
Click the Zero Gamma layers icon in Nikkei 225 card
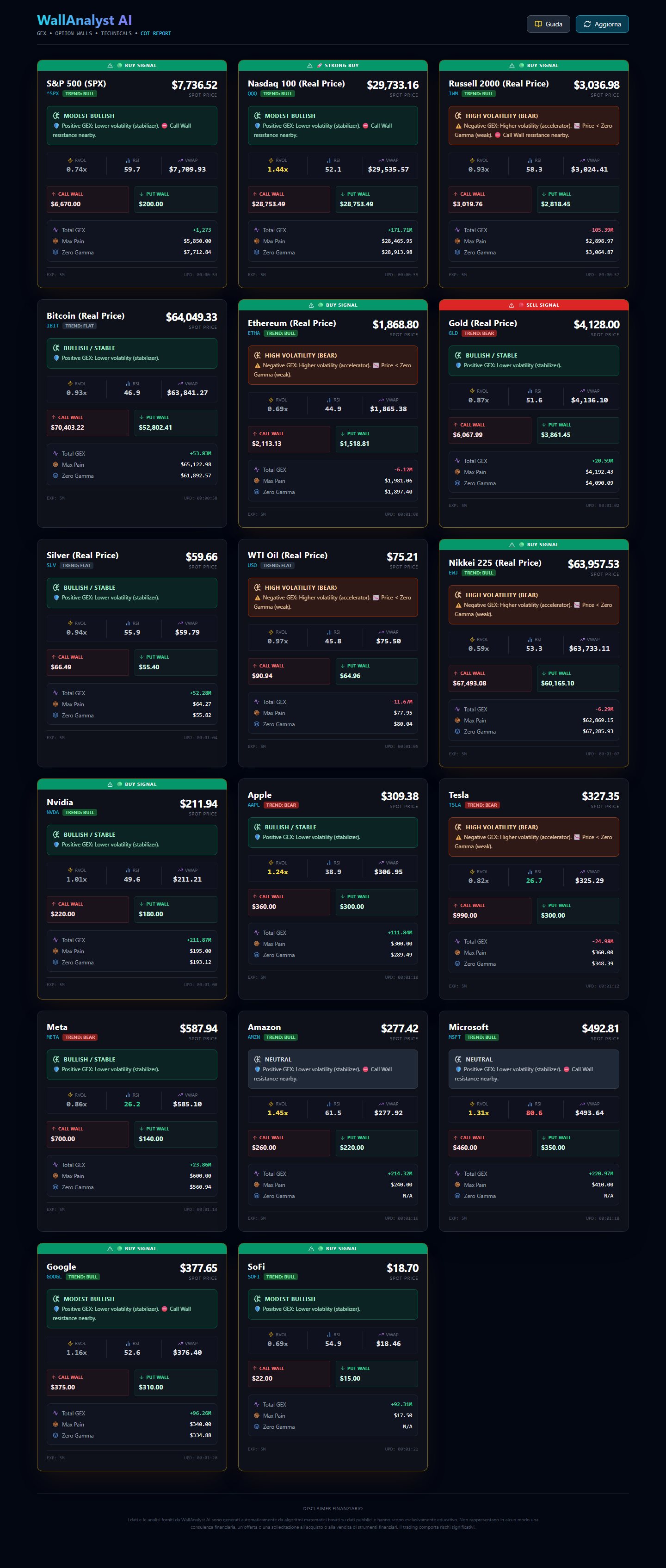[x=457, y=732]
